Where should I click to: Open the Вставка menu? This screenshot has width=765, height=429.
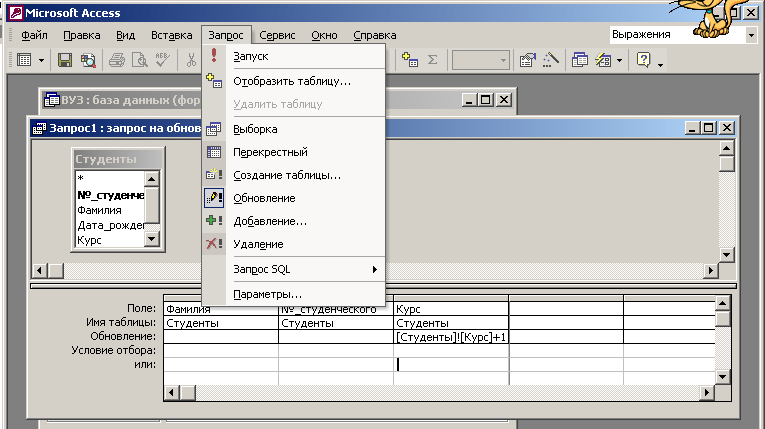[171, 35]
